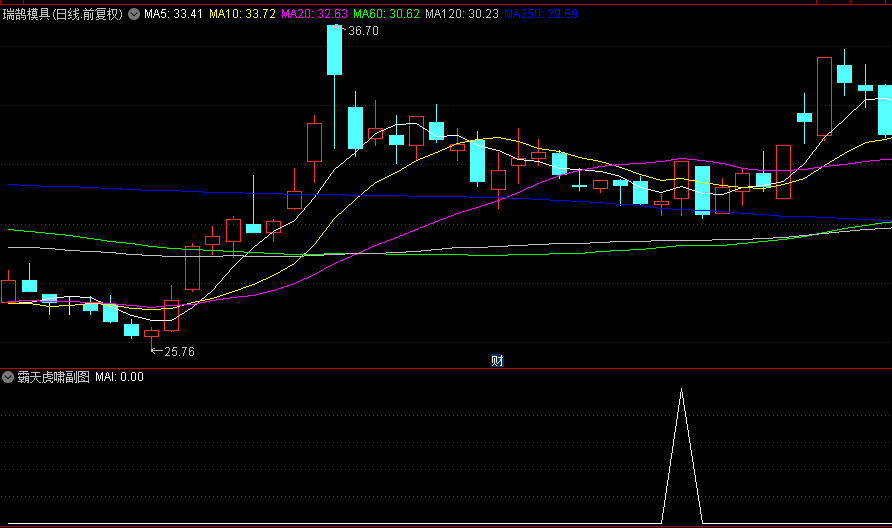
Task: Click the 36.70 high price annotation
Action: coord(363,31)
